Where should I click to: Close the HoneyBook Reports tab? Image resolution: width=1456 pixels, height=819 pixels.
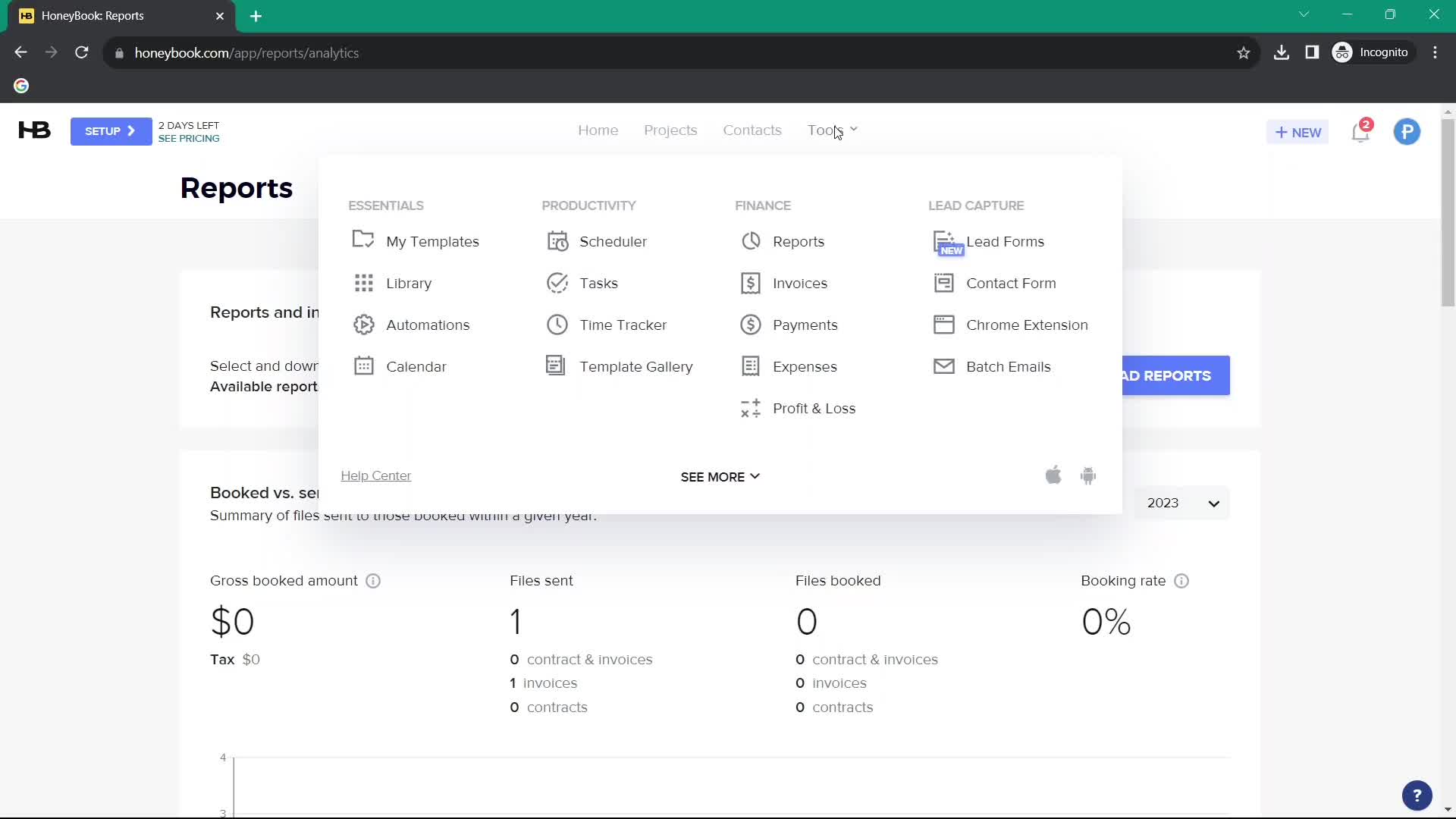[x=220, y=16]
